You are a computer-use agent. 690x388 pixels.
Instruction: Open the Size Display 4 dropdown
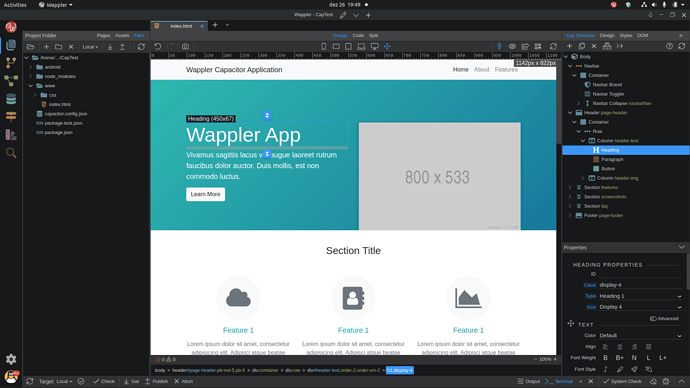pyautogui.click(x=641, y=307)
